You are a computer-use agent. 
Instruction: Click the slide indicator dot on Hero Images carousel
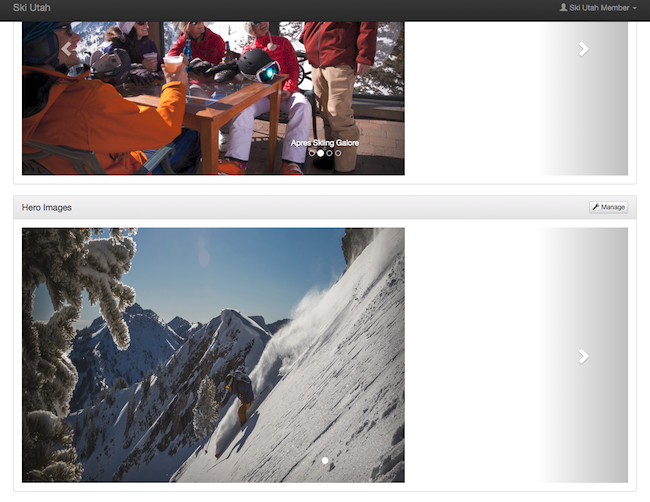coord(325,460)
